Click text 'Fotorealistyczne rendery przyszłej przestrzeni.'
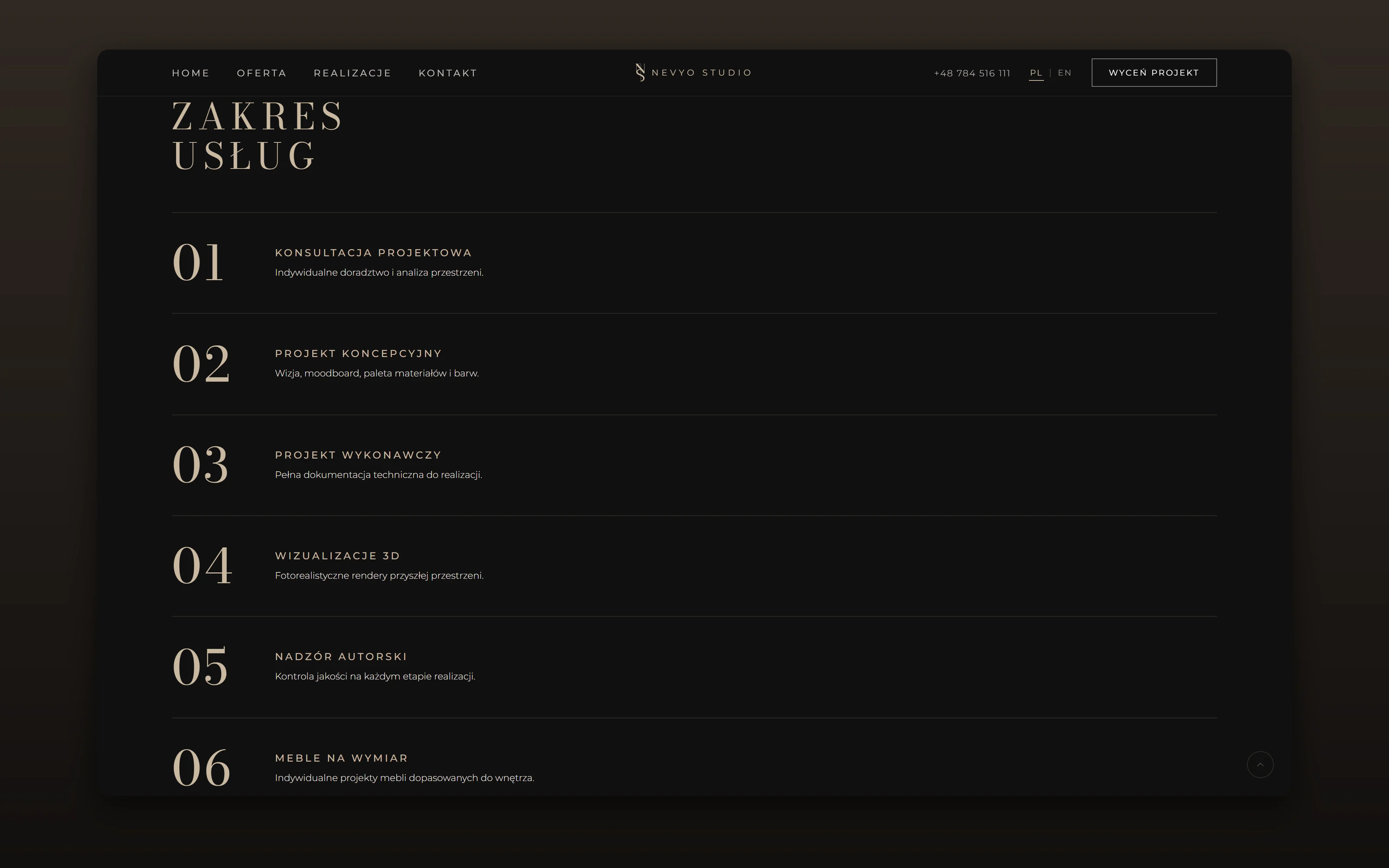Viewport: 1389px width, 868px height. pos(379,576)
